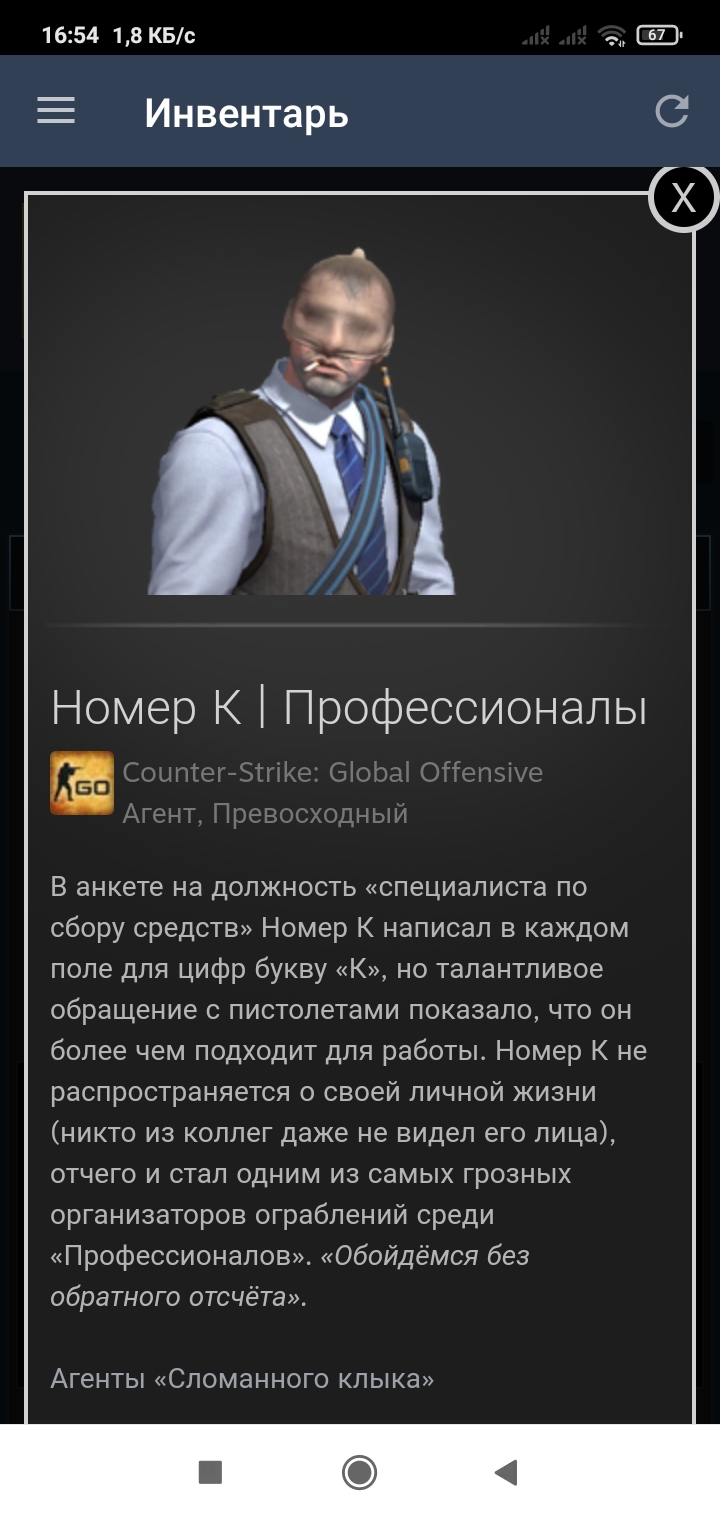Close the item details popup

[684, 198]
